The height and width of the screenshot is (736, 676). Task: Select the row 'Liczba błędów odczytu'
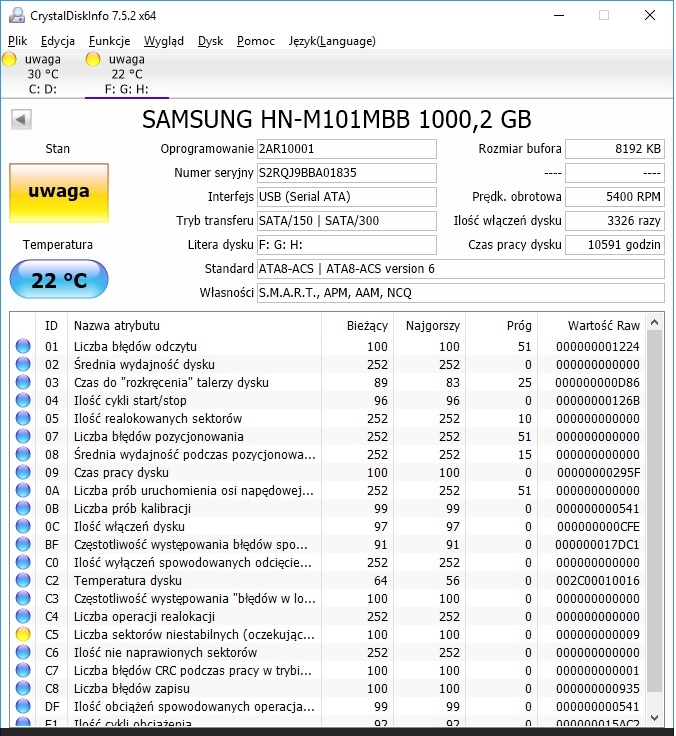328,346
